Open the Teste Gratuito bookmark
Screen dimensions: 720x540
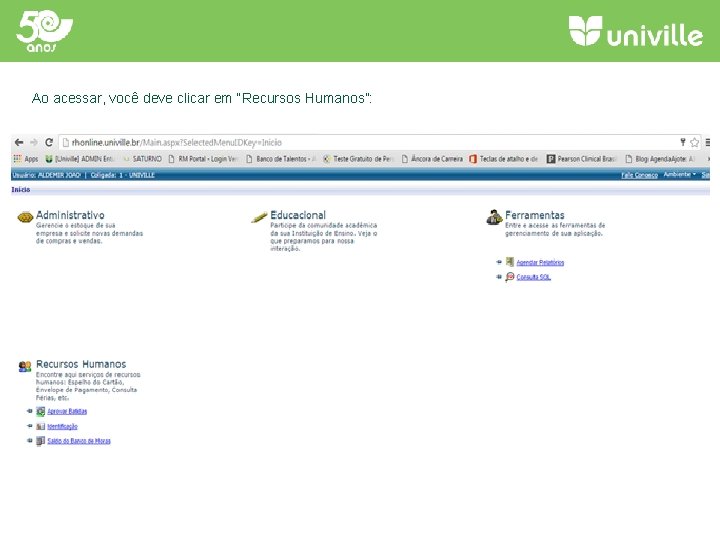click(358, 159)
